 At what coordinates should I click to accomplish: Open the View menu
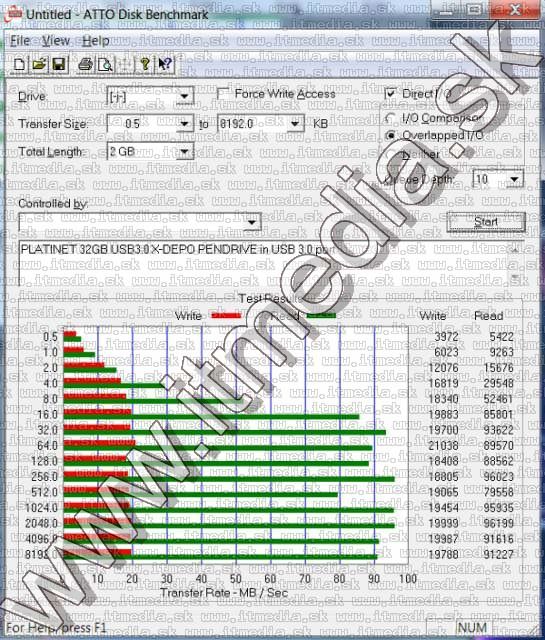click(x=56, y=40)
